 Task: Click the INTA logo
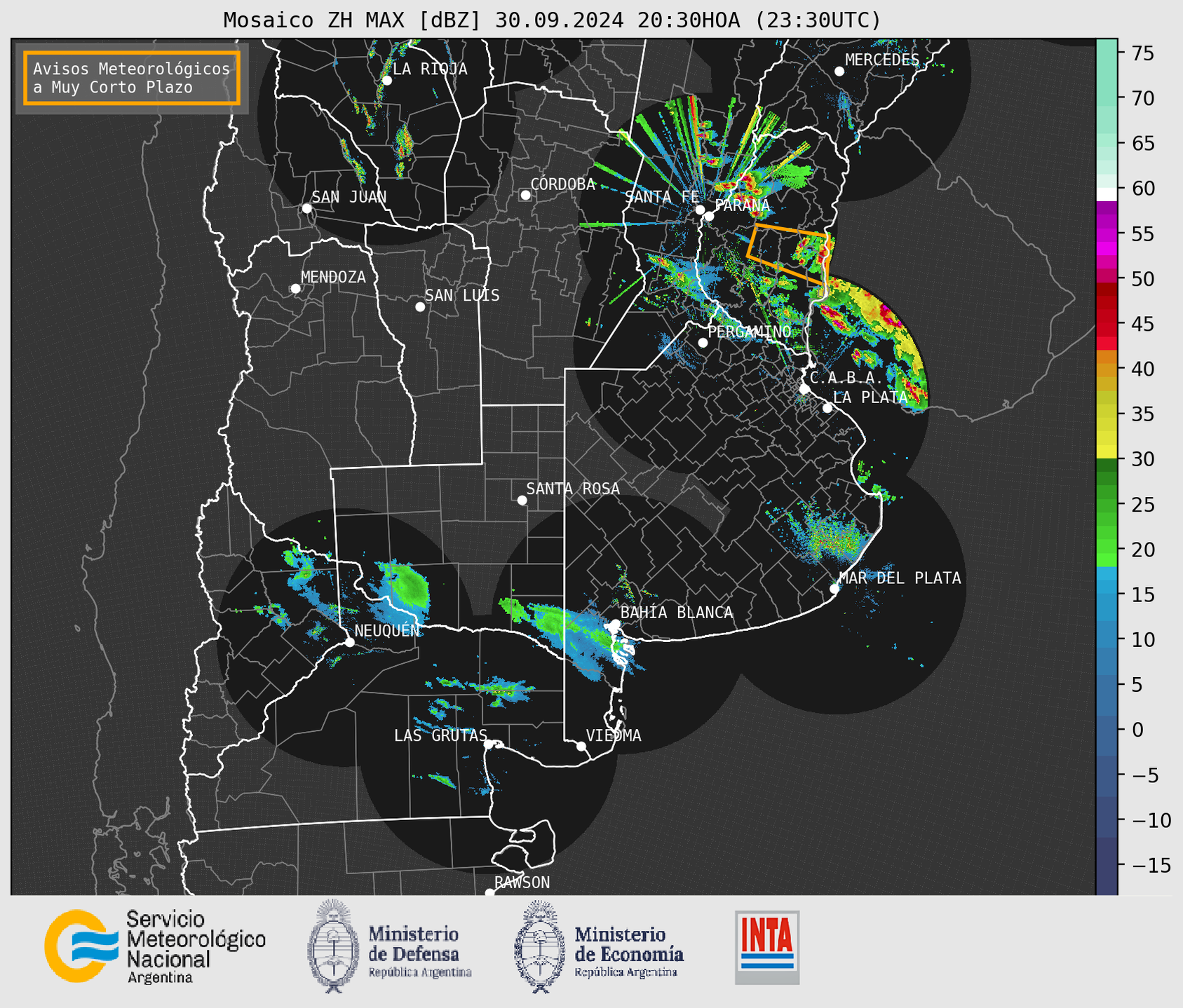(767, 947)
